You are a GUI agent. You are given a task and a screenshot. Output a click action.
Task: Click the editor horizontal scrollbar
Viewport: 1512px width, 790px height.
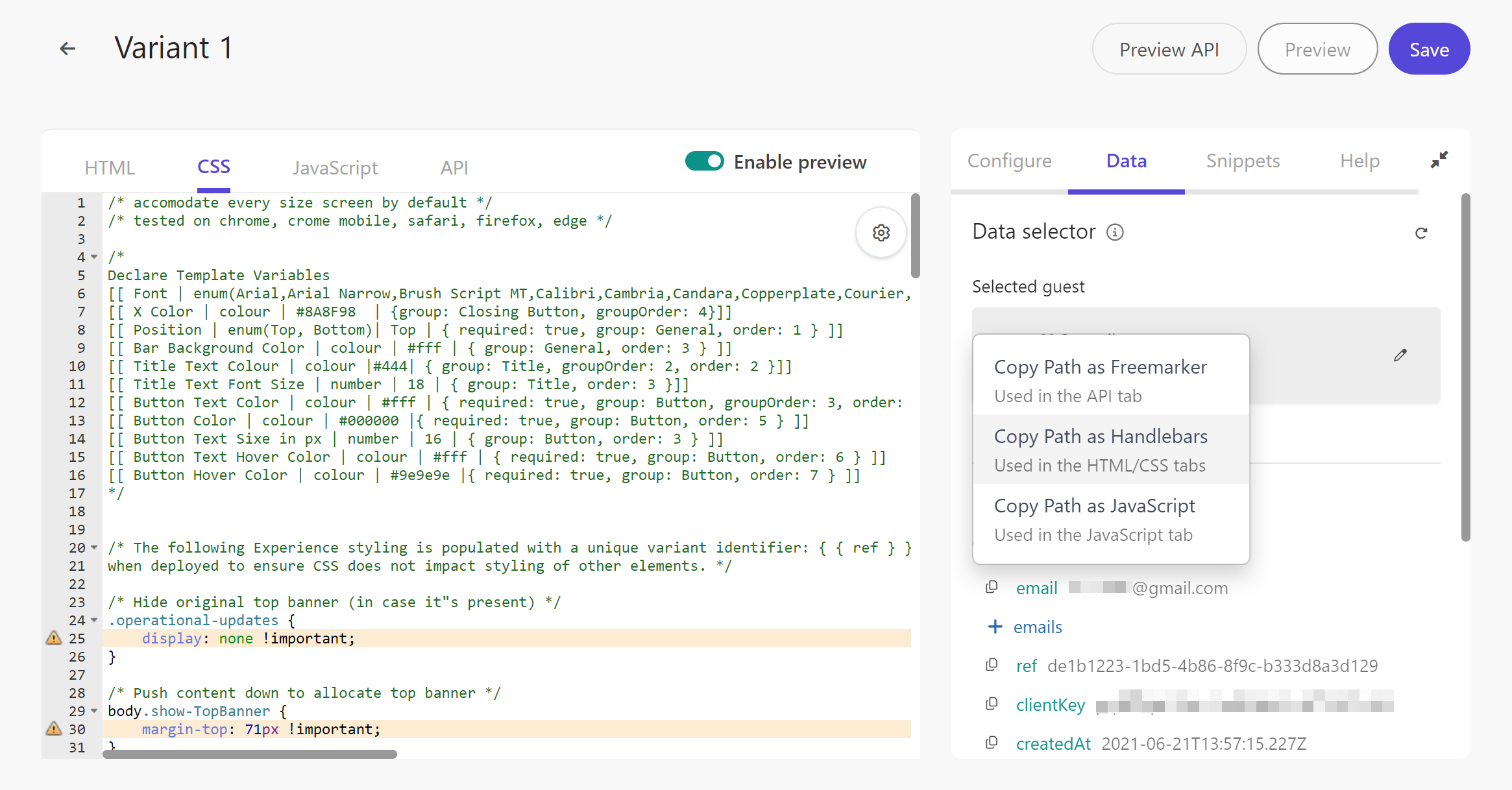tap(250, 754)
